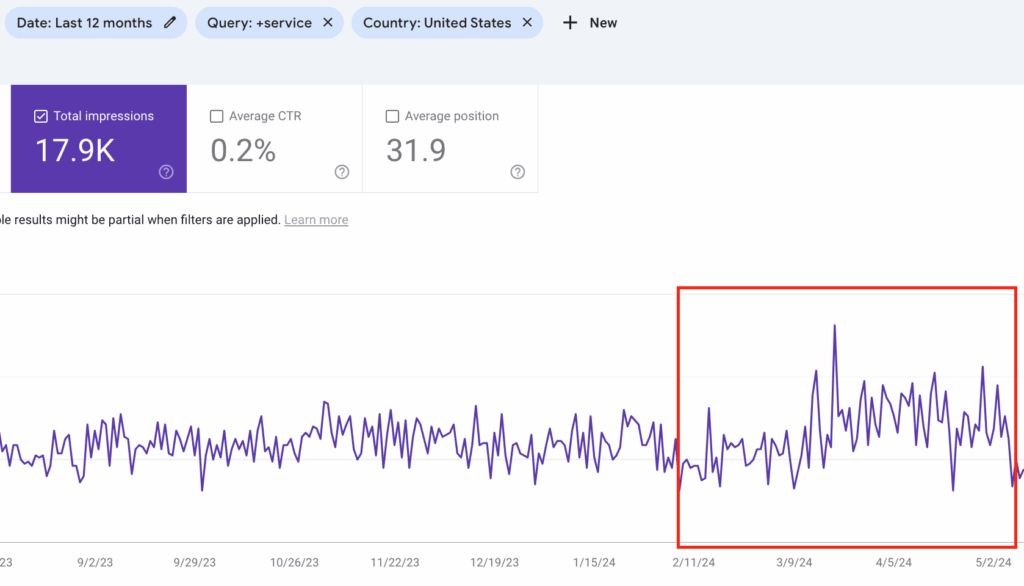
Task: Enable the Average CTR checkbox
Action: click(x=217, y=116)
